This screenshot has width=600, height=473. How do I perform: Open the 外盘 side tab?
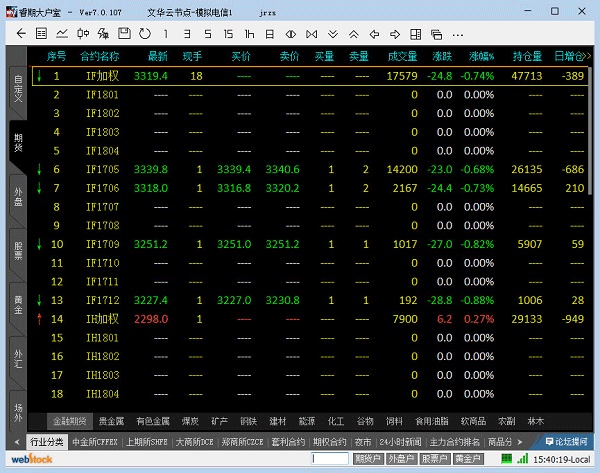pos(17,195)
